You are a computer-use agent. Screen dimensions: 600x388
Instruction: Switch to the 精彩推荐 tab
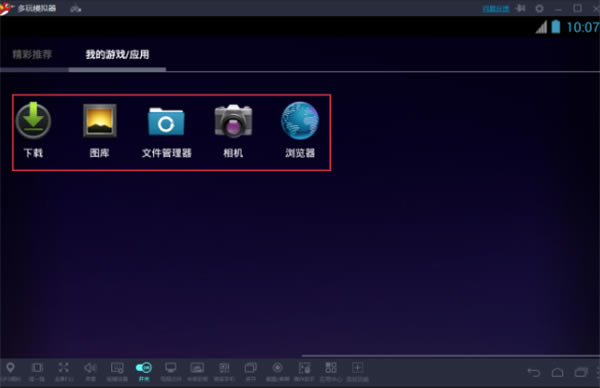[32, 54]
